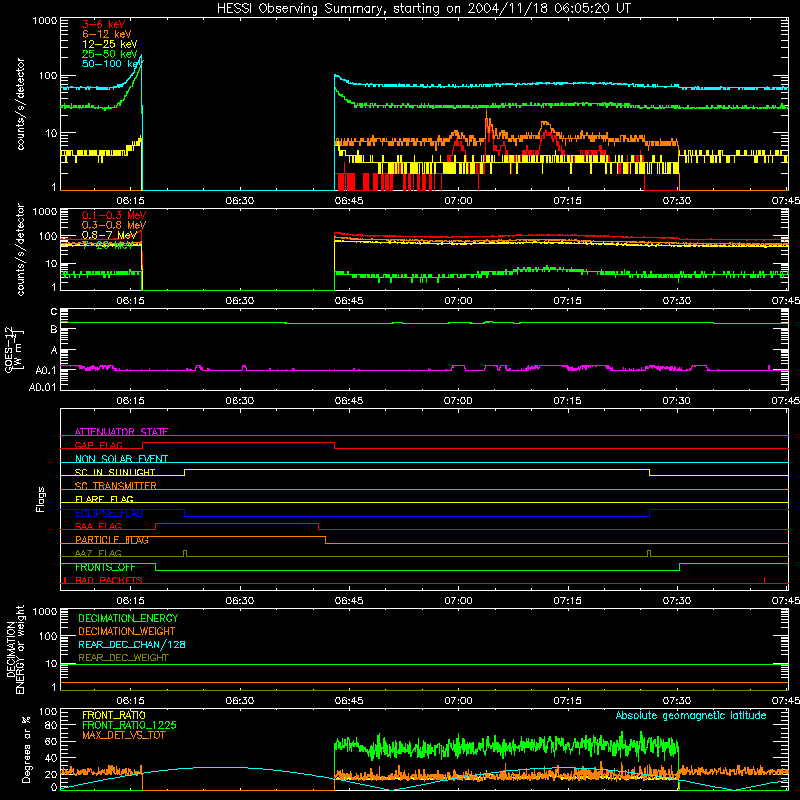Click the MAX_DET_VS_TOT legend label
This screenshot has width=800, height=800.
(x=123, y=735)
